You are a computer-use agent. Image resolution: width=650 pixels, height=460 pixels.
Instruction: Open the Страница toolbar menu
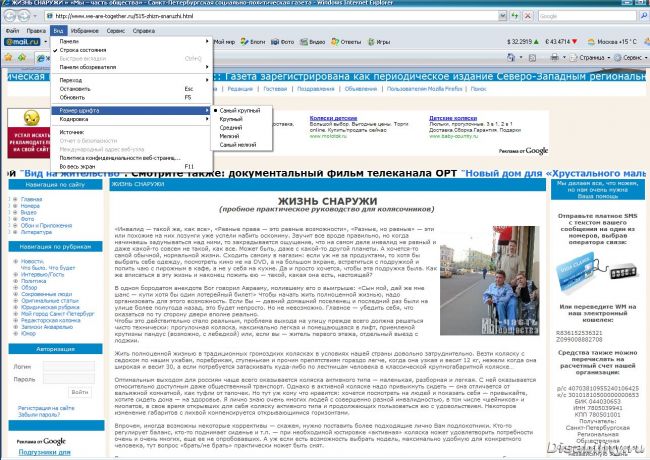[x=590, y=58]
